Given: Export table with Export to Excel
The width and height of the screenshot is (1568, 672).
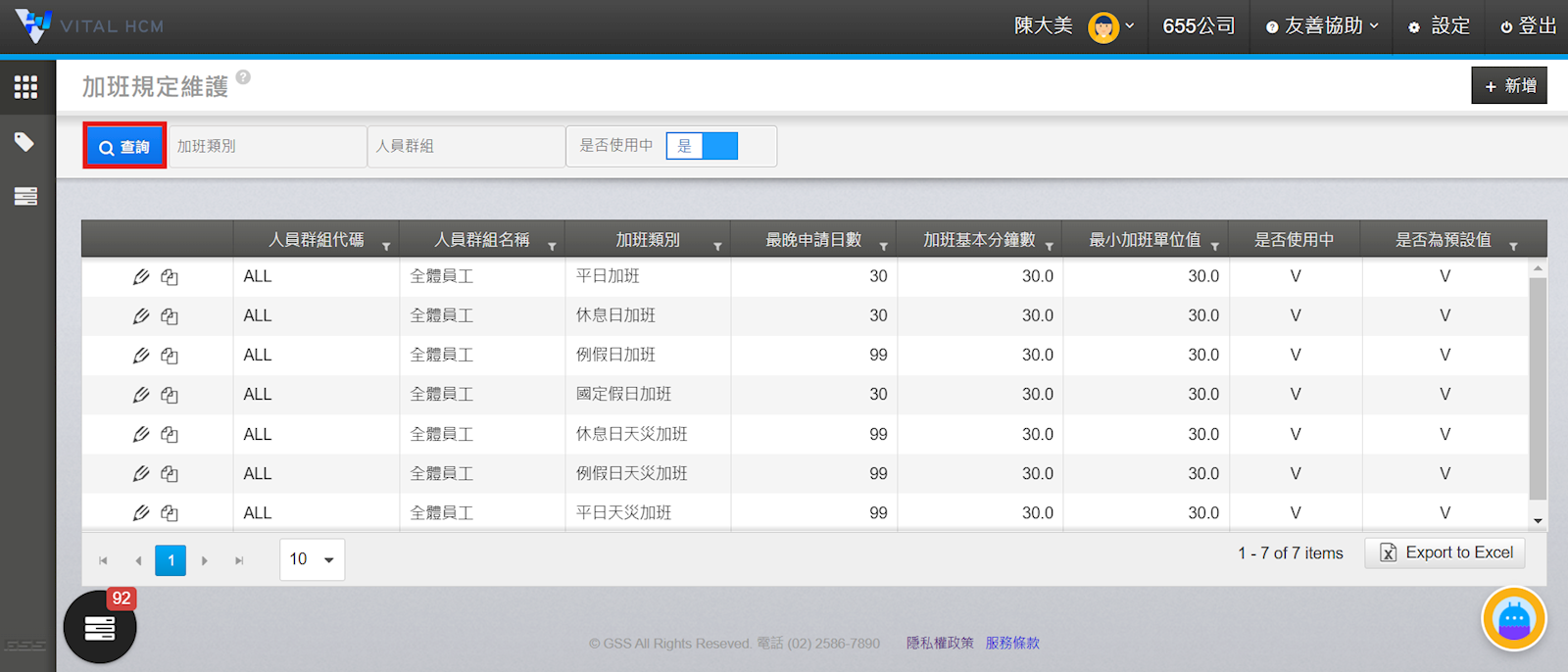Looking at the screenshot, I should (x=1445, y=552).
